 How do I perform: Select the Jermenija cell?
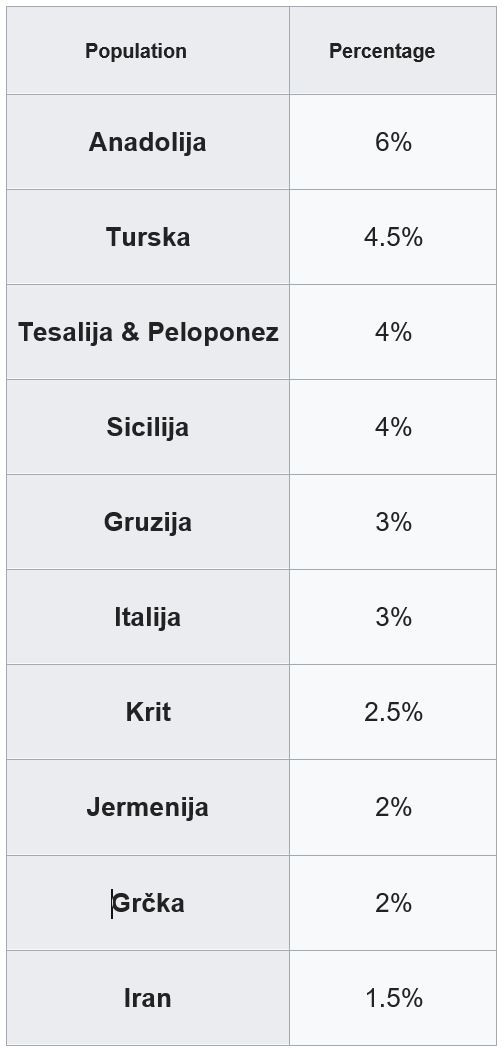[x=148, y=807]
